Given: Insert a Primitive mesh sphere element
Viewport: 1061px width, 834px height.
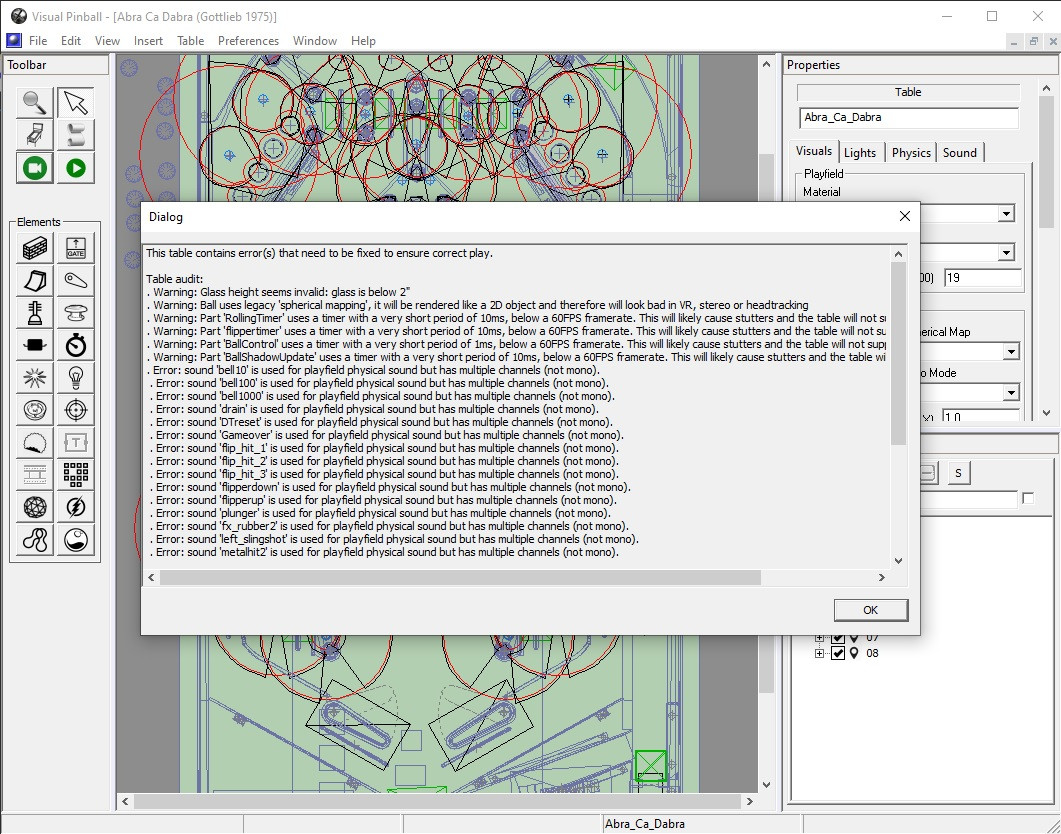Looking at the screenshot, I should coord(35,507).
